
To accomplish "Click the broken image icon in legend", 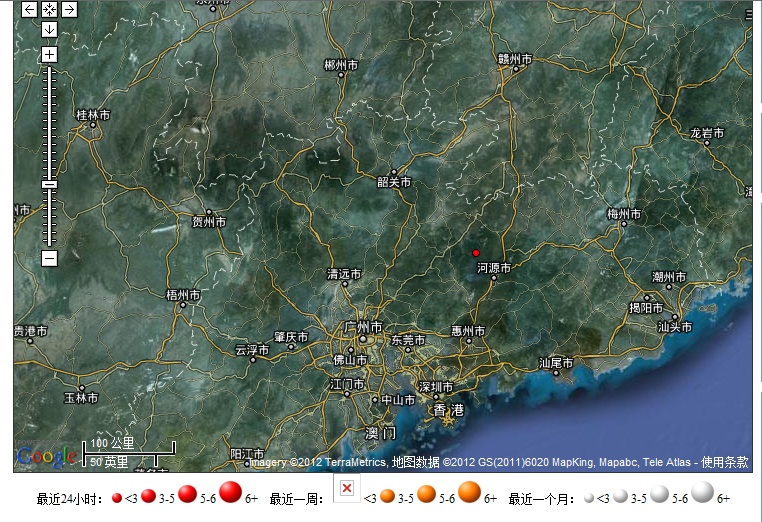I will pyautogui.click(x=345, y=488).
